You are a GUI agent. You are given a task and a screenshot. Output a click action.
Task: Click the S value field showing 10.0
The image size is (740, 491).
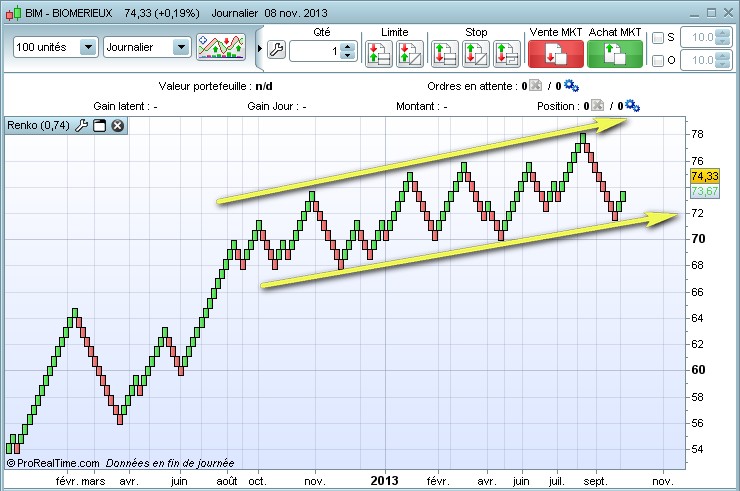[698, 37]
